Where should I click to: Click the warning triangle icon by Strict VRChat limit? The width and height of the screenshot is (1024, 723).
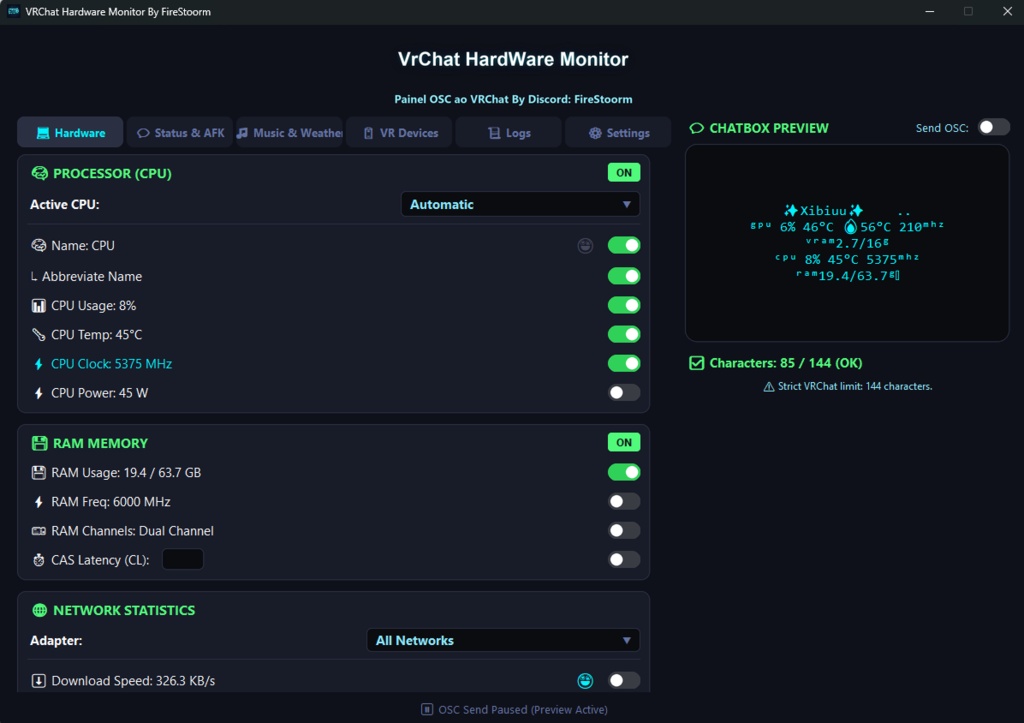pos(769,387)
